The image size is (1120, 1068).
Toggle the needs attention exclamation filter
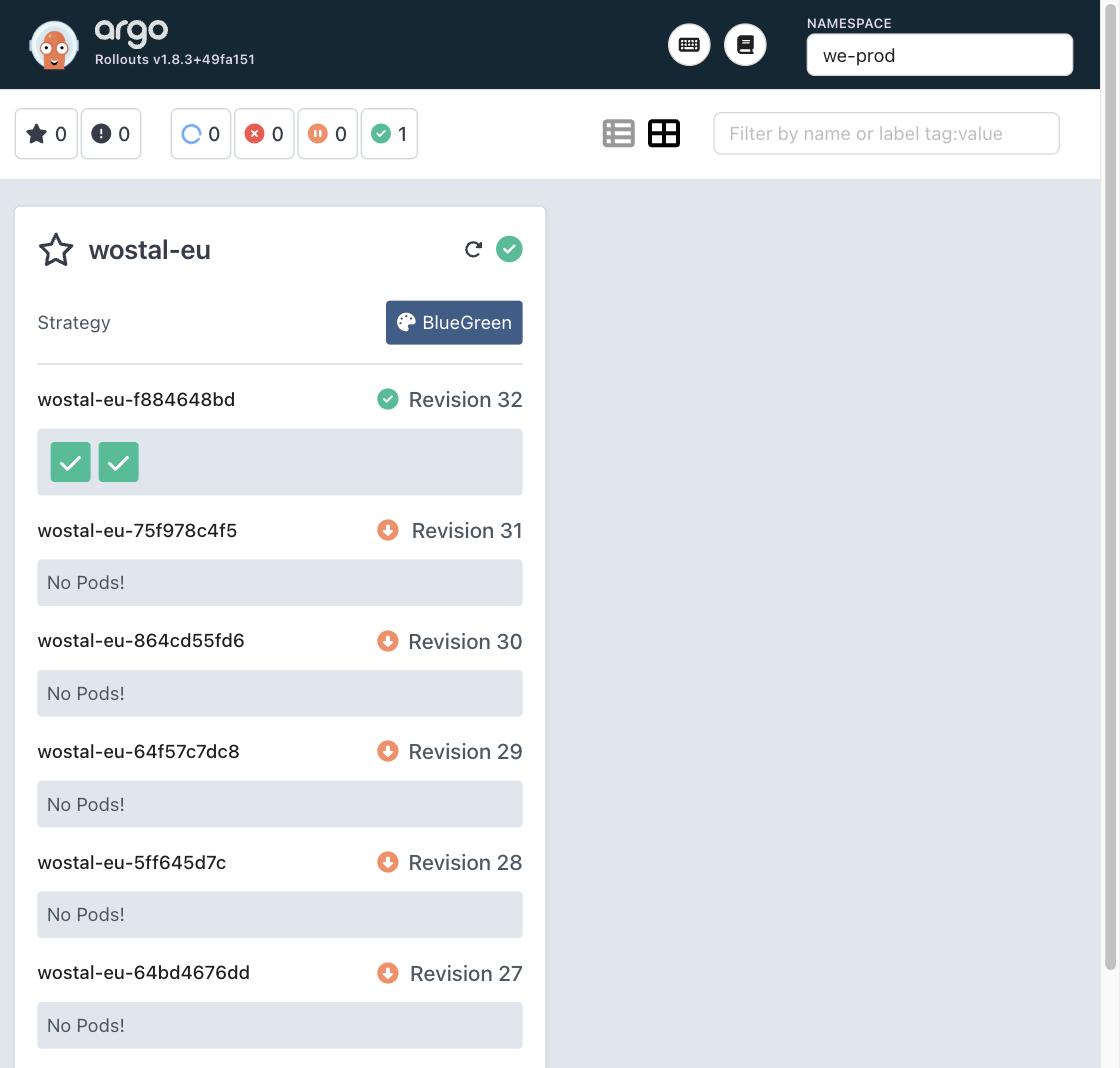[111, 134]
